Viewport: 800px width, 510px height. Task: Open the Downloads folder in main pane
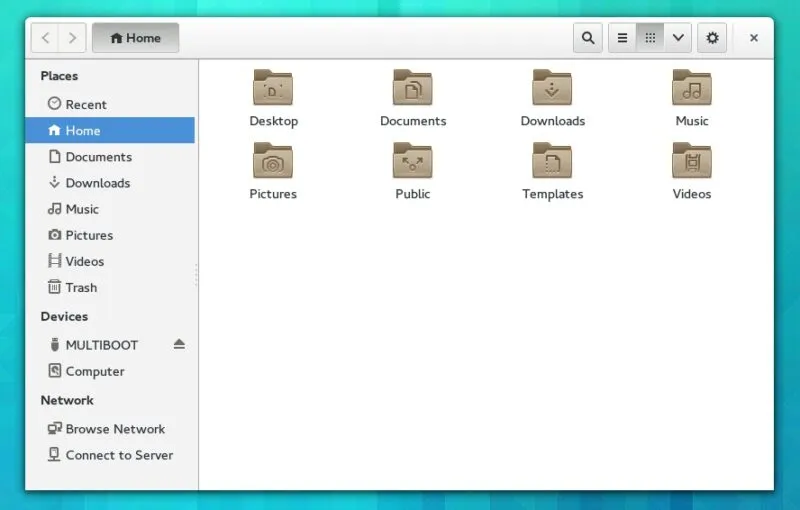click(552, 87)
